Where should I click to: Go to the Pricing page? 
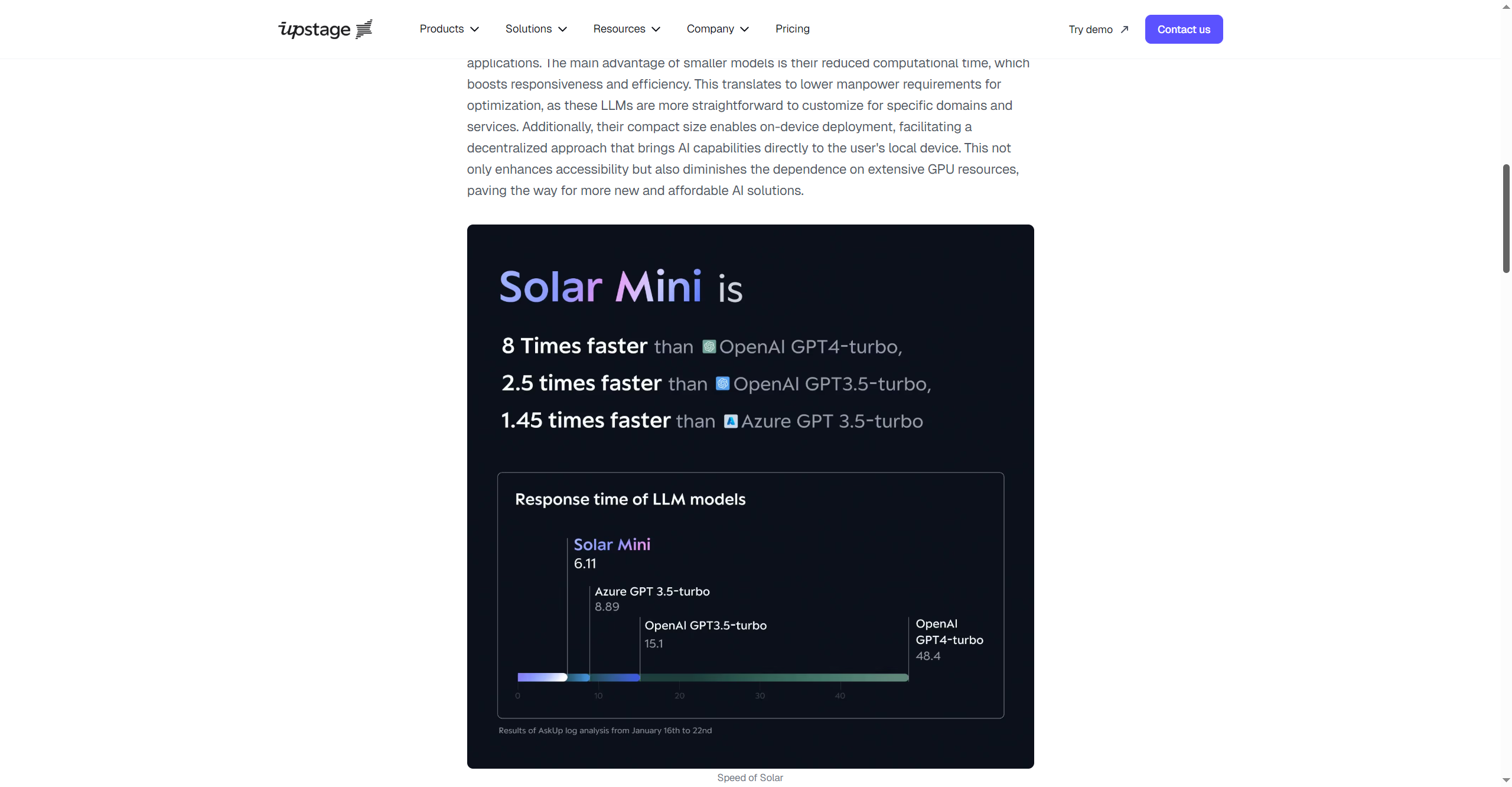pyautogui.click(x=792, y=29)
